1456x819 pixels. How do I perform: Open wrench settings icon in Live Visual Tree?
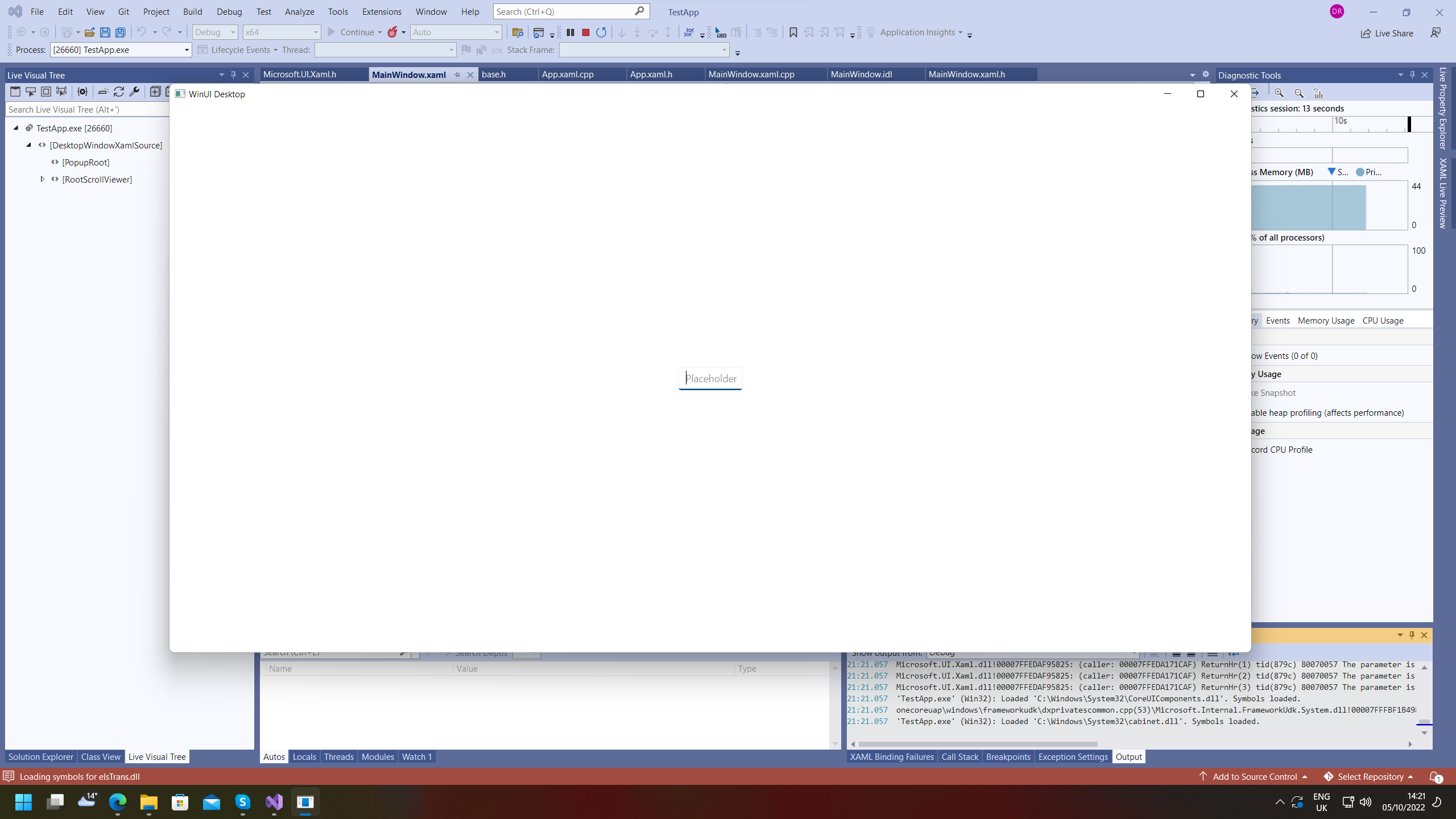(x=135, y=92)
